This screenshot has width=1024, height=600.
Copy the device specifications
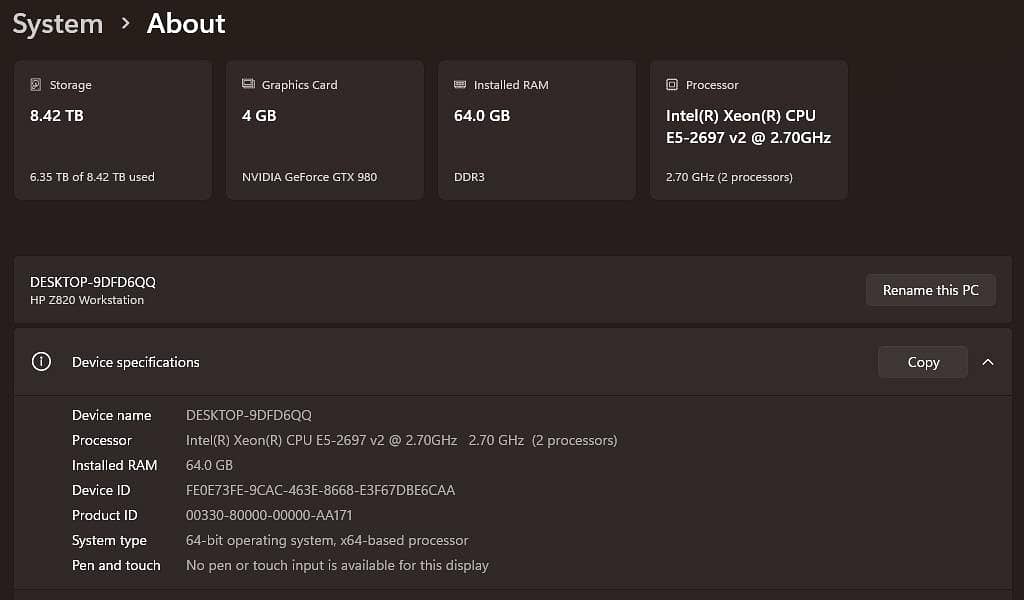click(923, 362)
